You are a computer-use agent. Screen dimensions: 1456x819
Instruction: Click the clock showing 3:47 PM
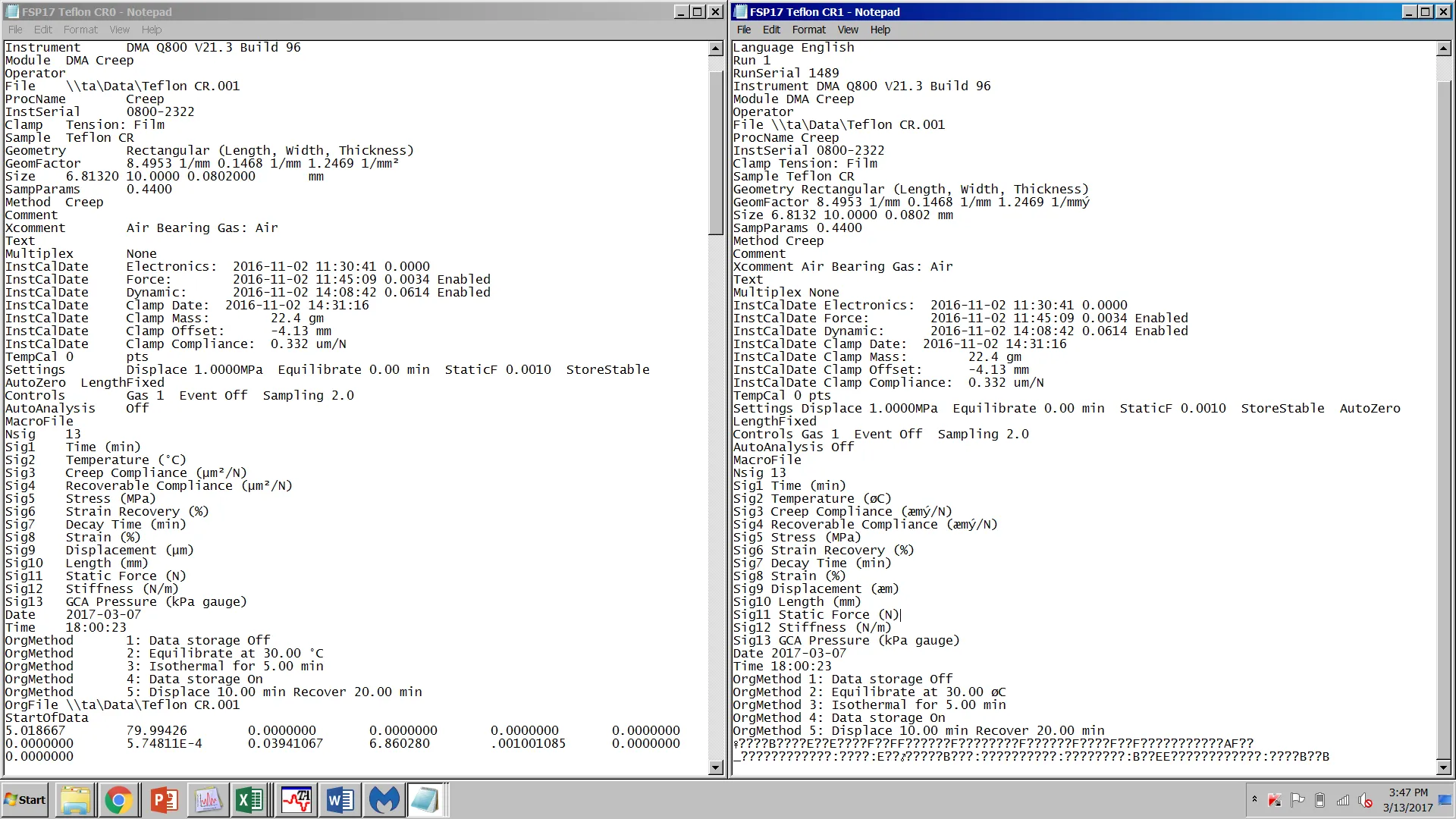click(1407, 800)
